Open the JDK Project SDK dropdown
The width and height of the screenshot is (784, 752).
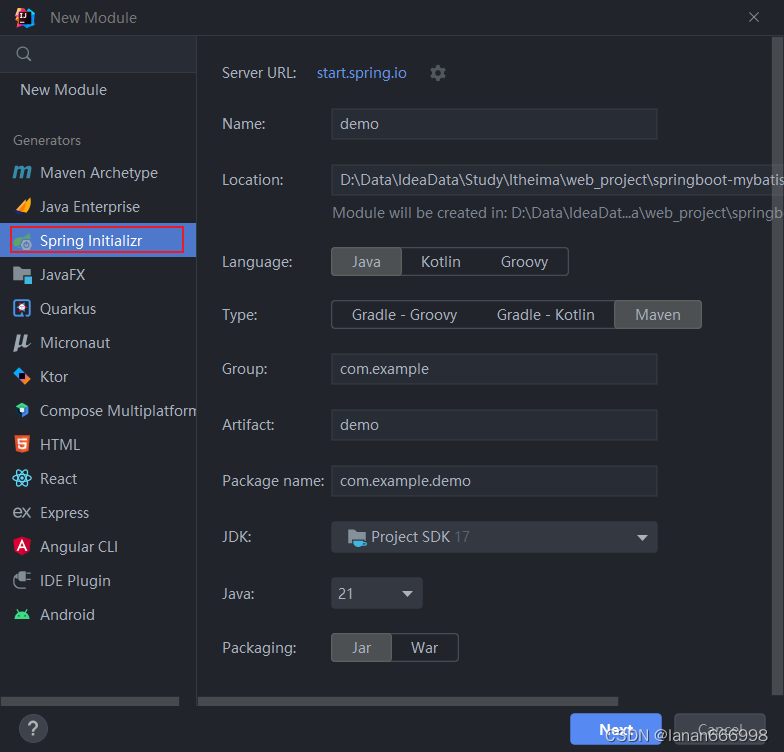[x=494, y=537]
